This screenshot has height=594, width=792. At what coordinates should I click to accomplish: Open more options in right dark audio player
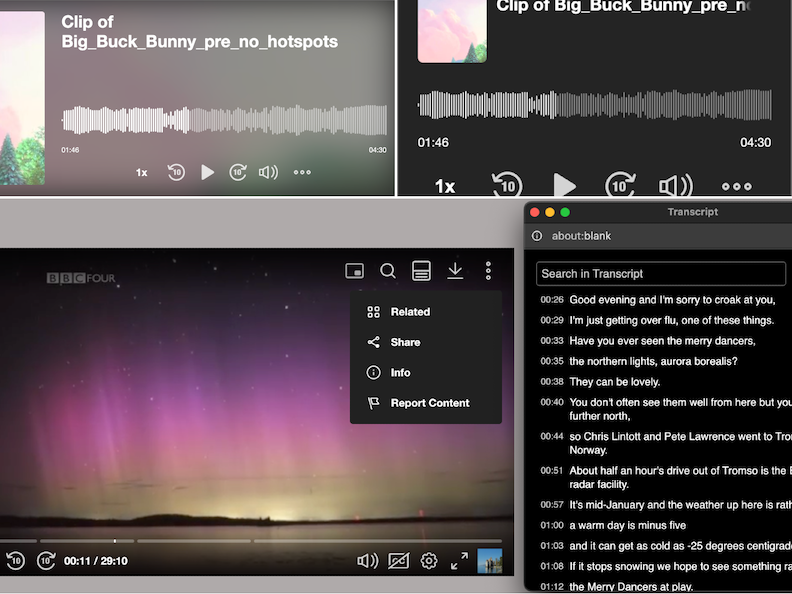pyautogui.click(x=736, y=186)
